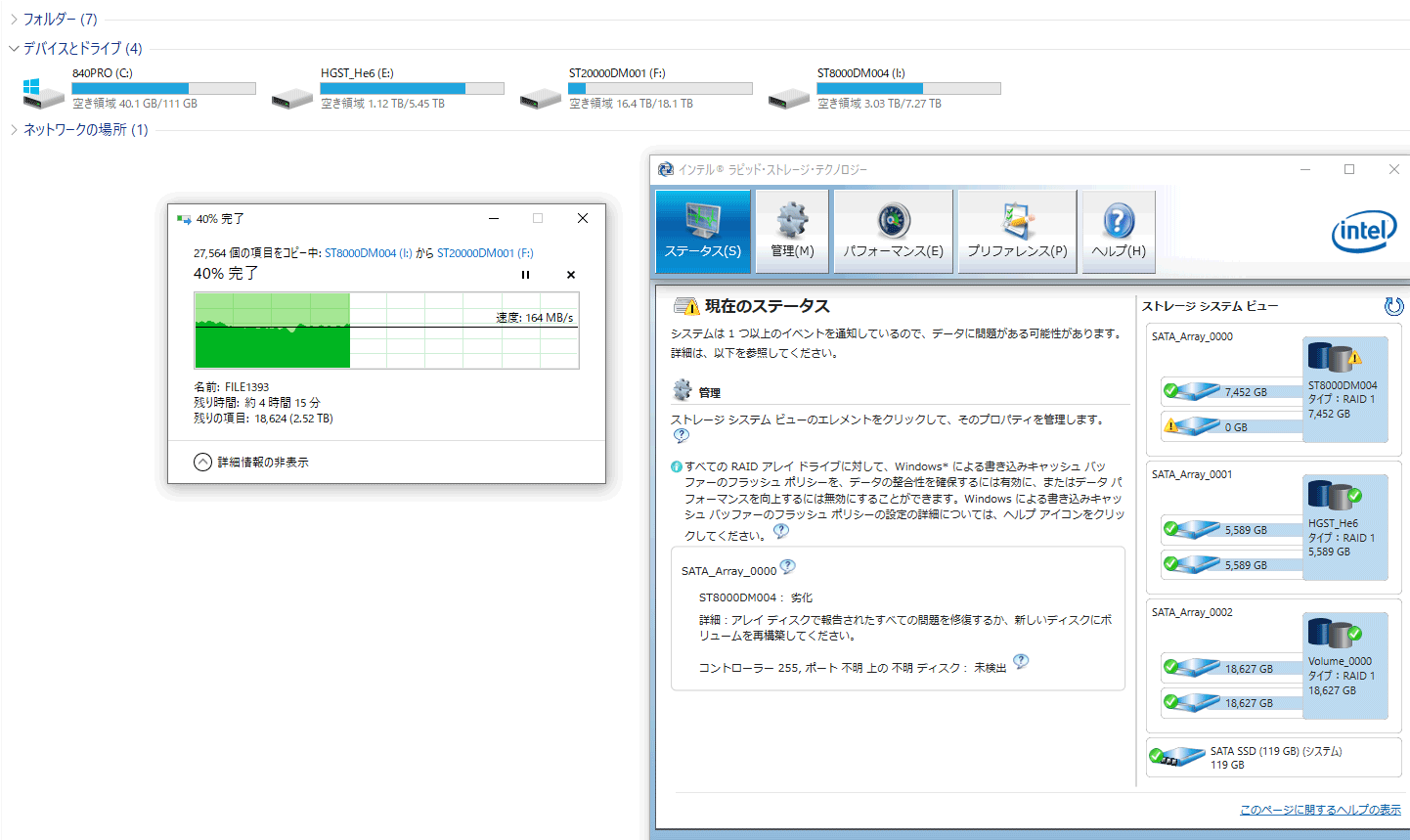Image resolution: width=1410 pixels, height=840 pixels.
Task: Click the 7,452 GB disk in SATA_Array_0000
Action: (x=1232, y=392)
